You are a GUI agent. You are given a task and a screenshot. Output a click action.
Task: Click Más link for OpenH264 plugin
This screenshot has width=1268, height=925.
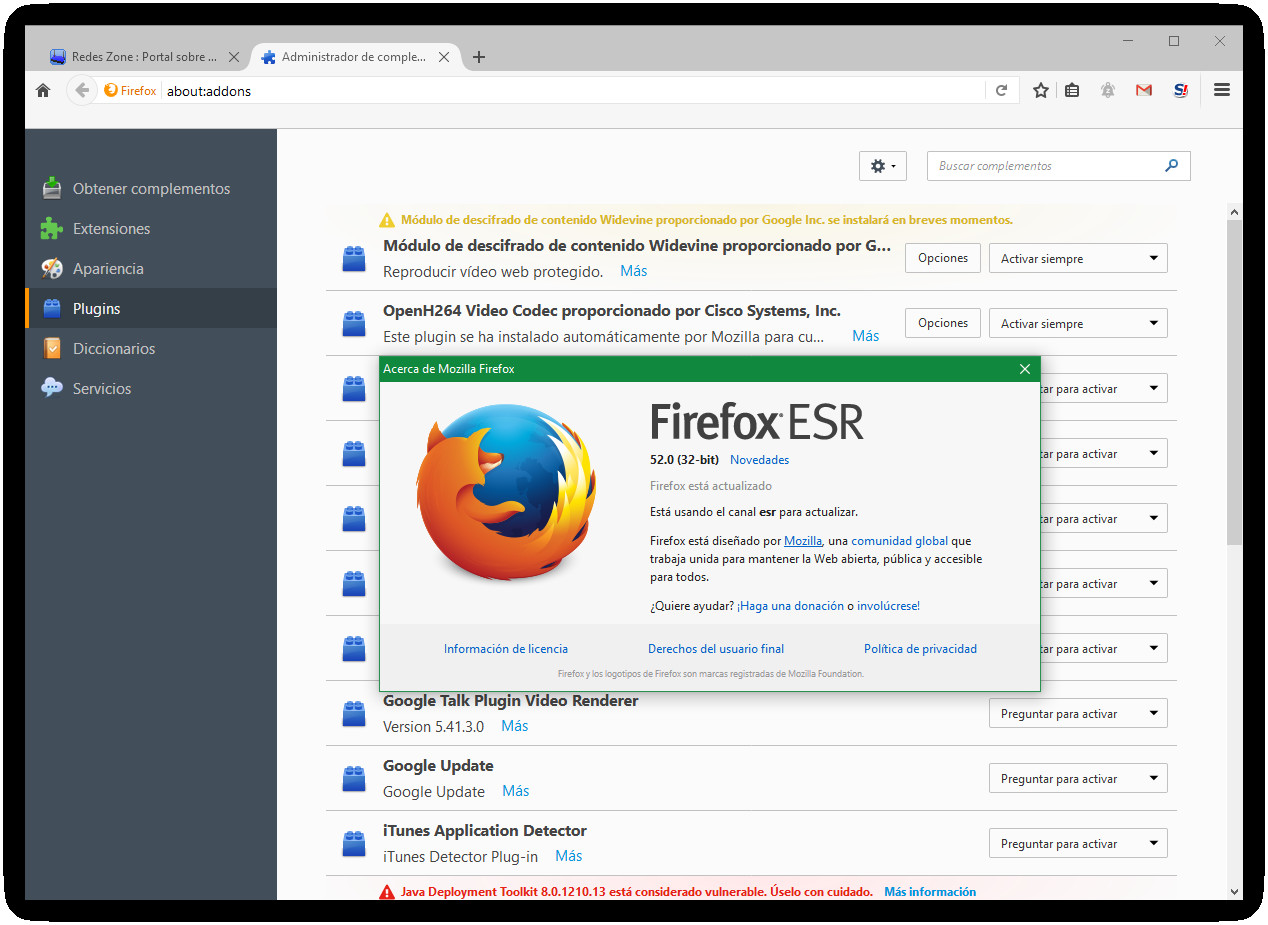point(866,336)
